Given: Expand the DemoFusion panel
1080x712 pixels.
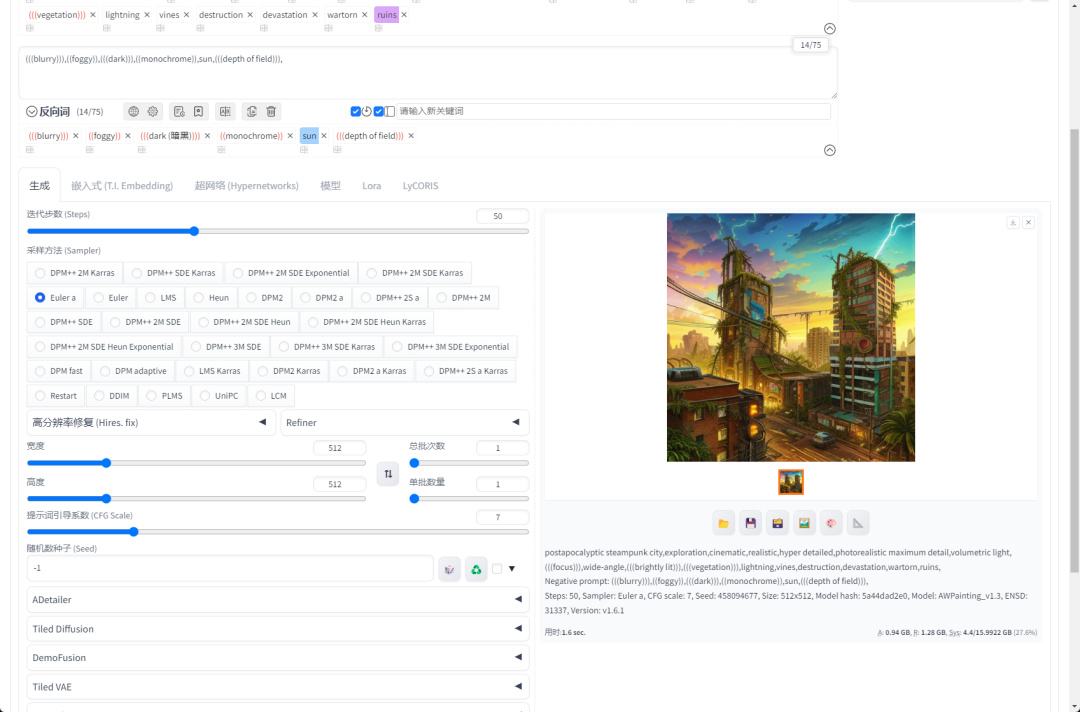Looking at the screenshot, I should click(278, 658).
